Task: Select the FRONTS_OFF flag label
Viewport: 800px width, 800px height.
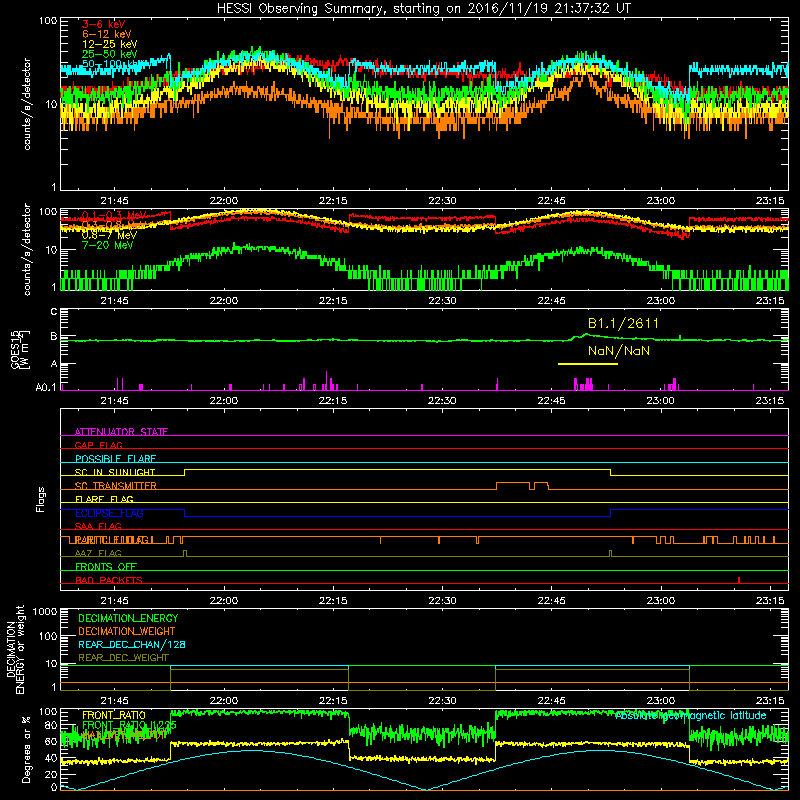Action: point(106,567)
